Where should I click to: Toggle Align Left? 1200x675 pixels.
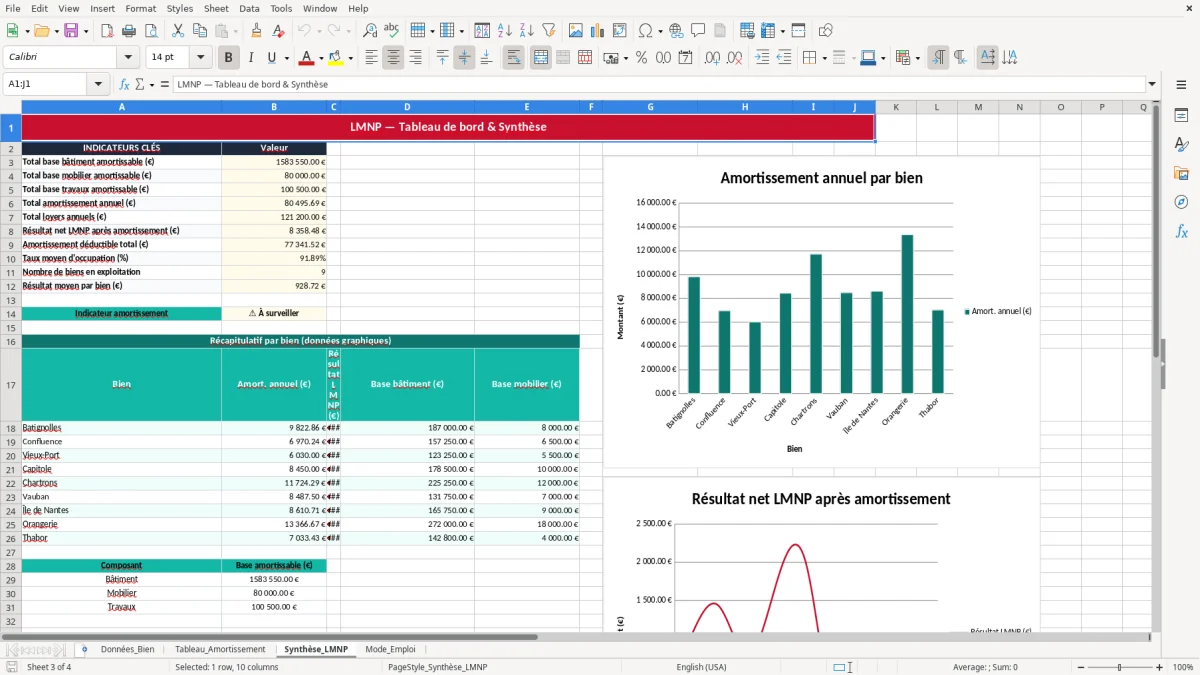[371, 58]
